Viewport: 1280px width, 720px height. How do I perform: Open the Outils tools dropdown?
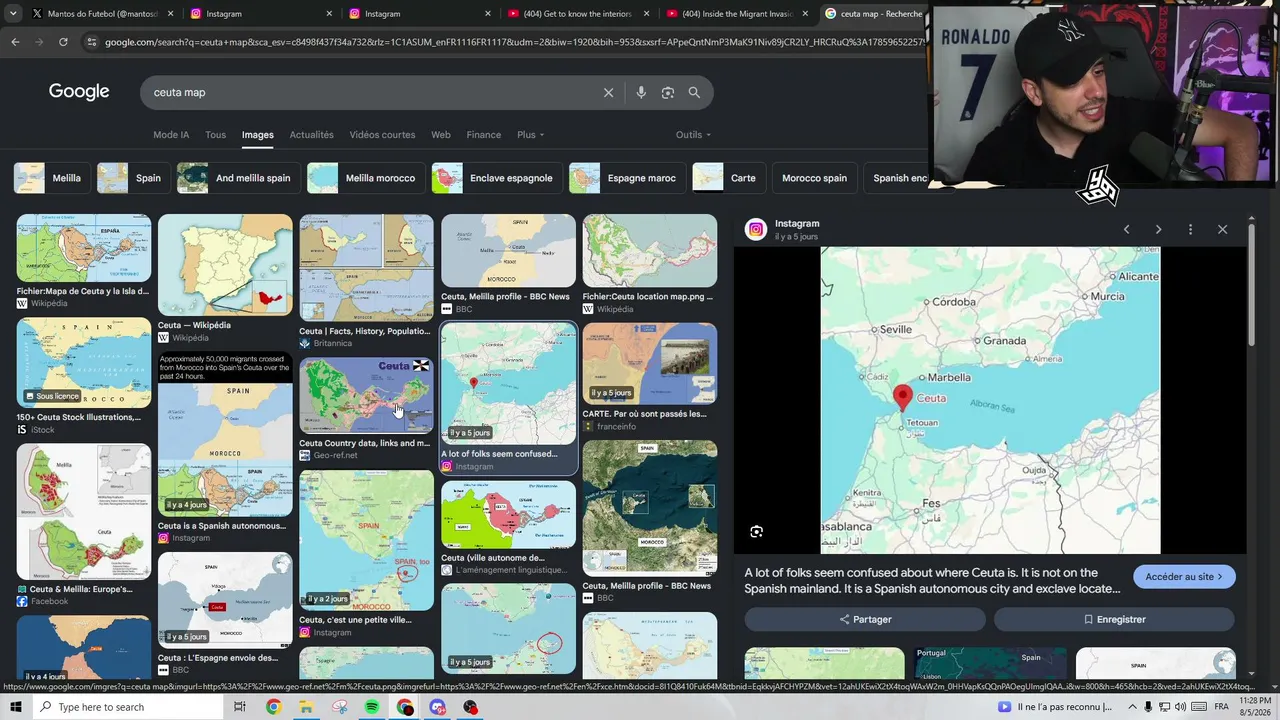[x=693, y=135]
